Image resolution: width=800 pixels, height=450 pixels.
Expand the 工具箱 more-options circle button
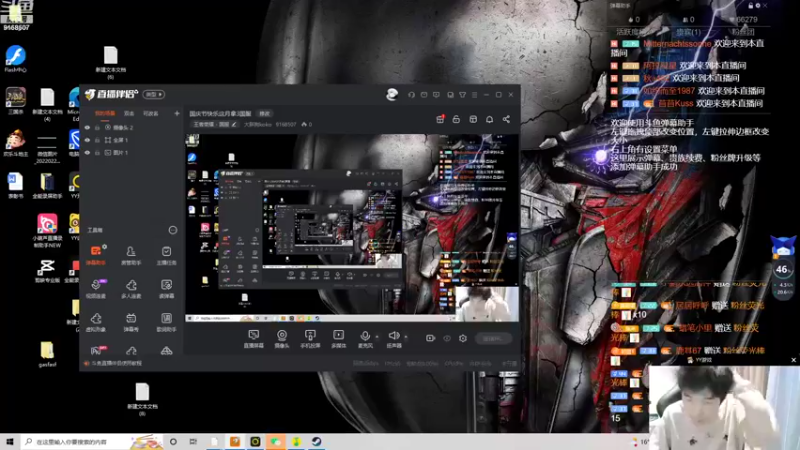(173, 230)
